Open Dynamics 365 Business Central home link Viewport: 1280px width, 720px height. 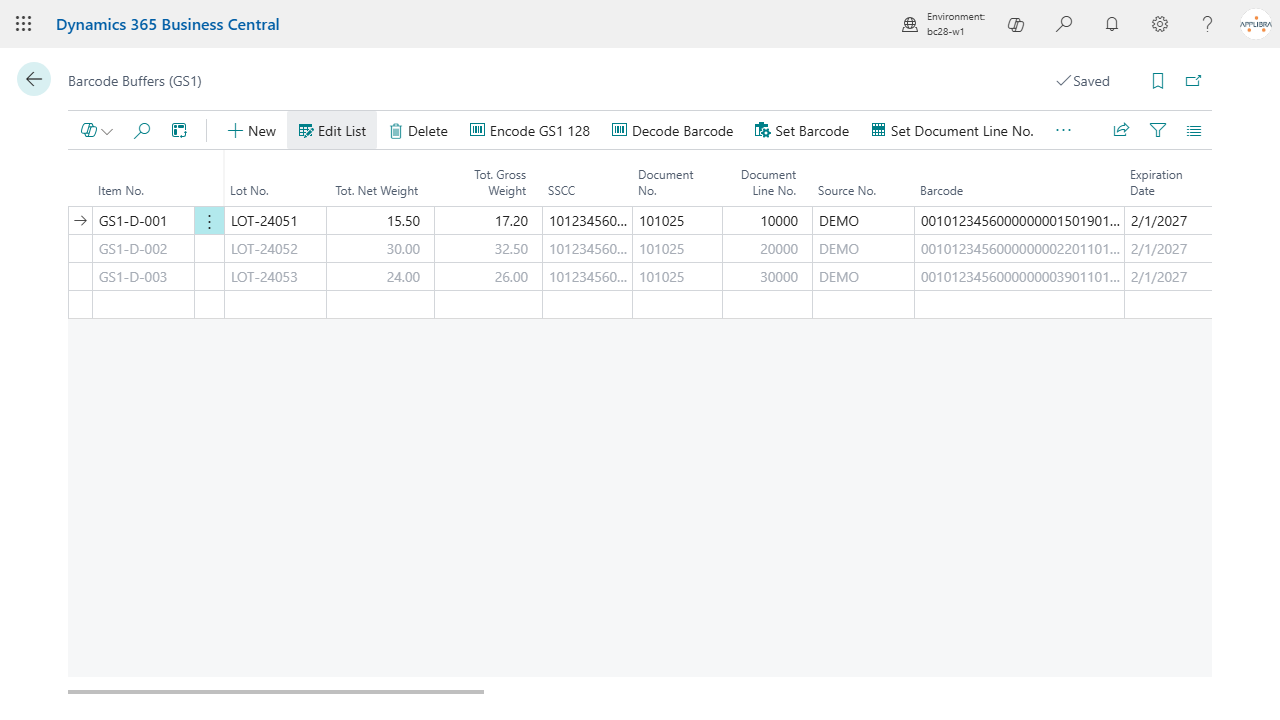(x=168, y=24)
